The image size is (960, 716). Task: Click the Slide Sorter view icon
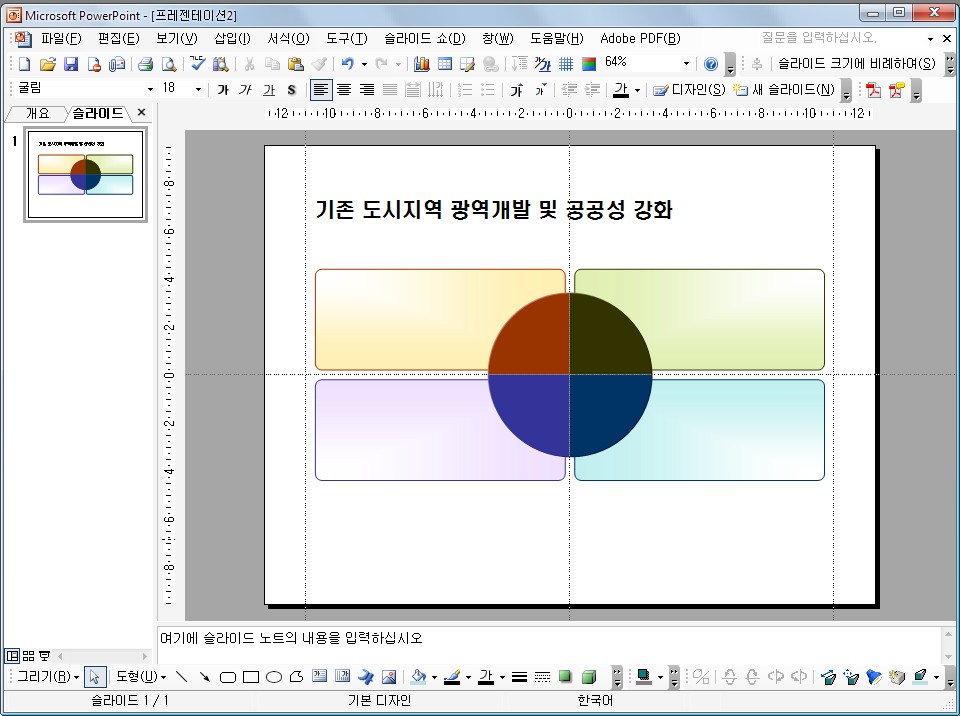[28, 656]
